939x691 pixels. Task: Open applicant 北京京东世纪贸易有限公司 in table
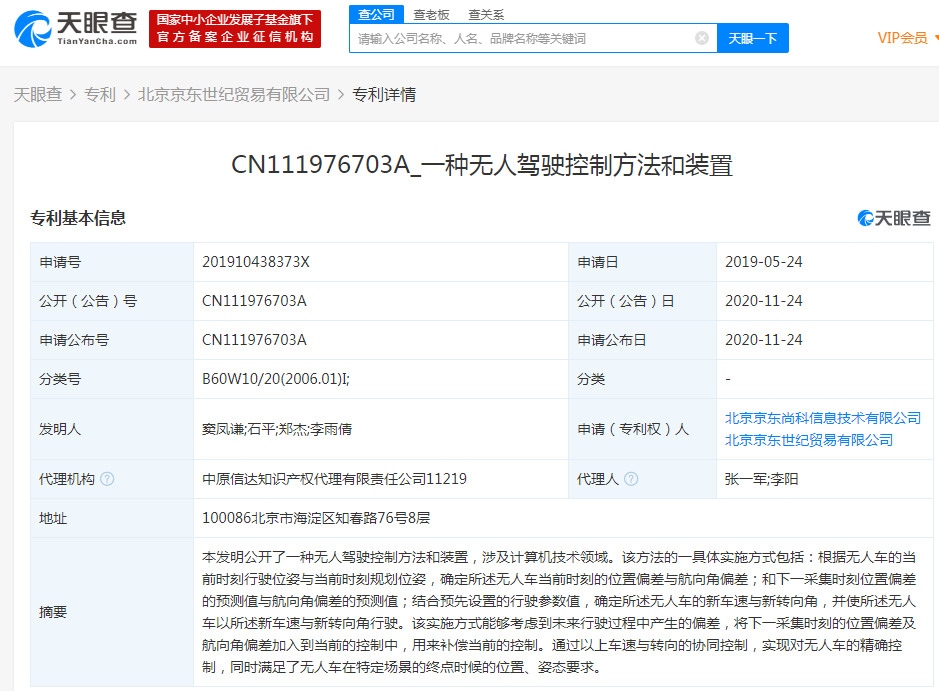click(808, 440)
